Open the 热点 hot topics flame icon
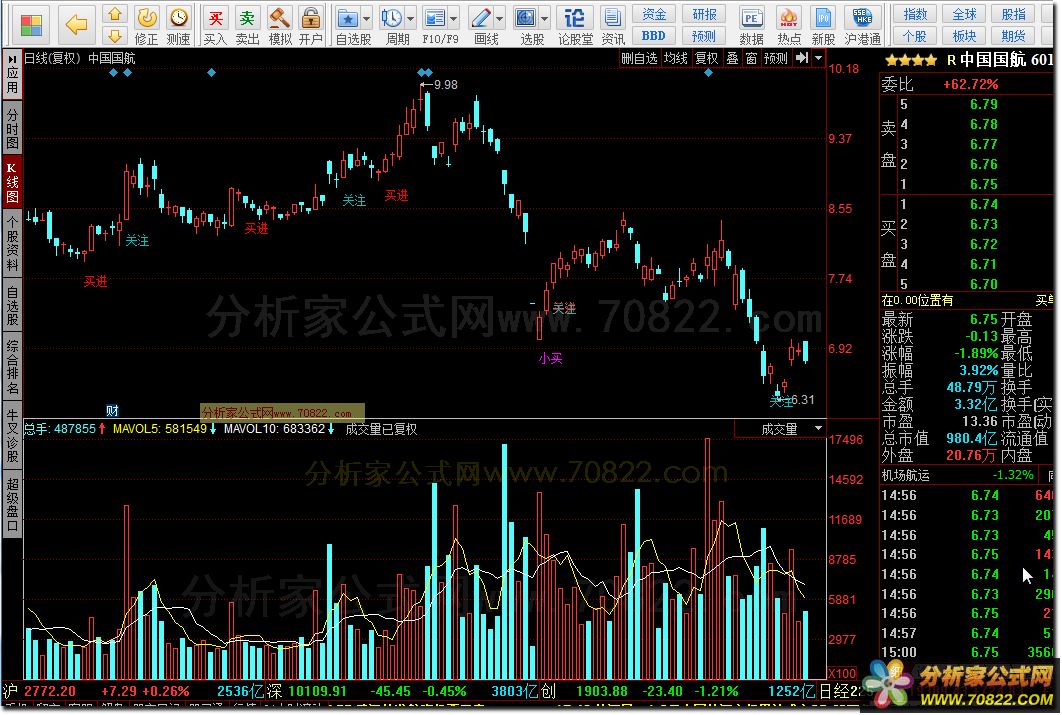 (788, 26)
